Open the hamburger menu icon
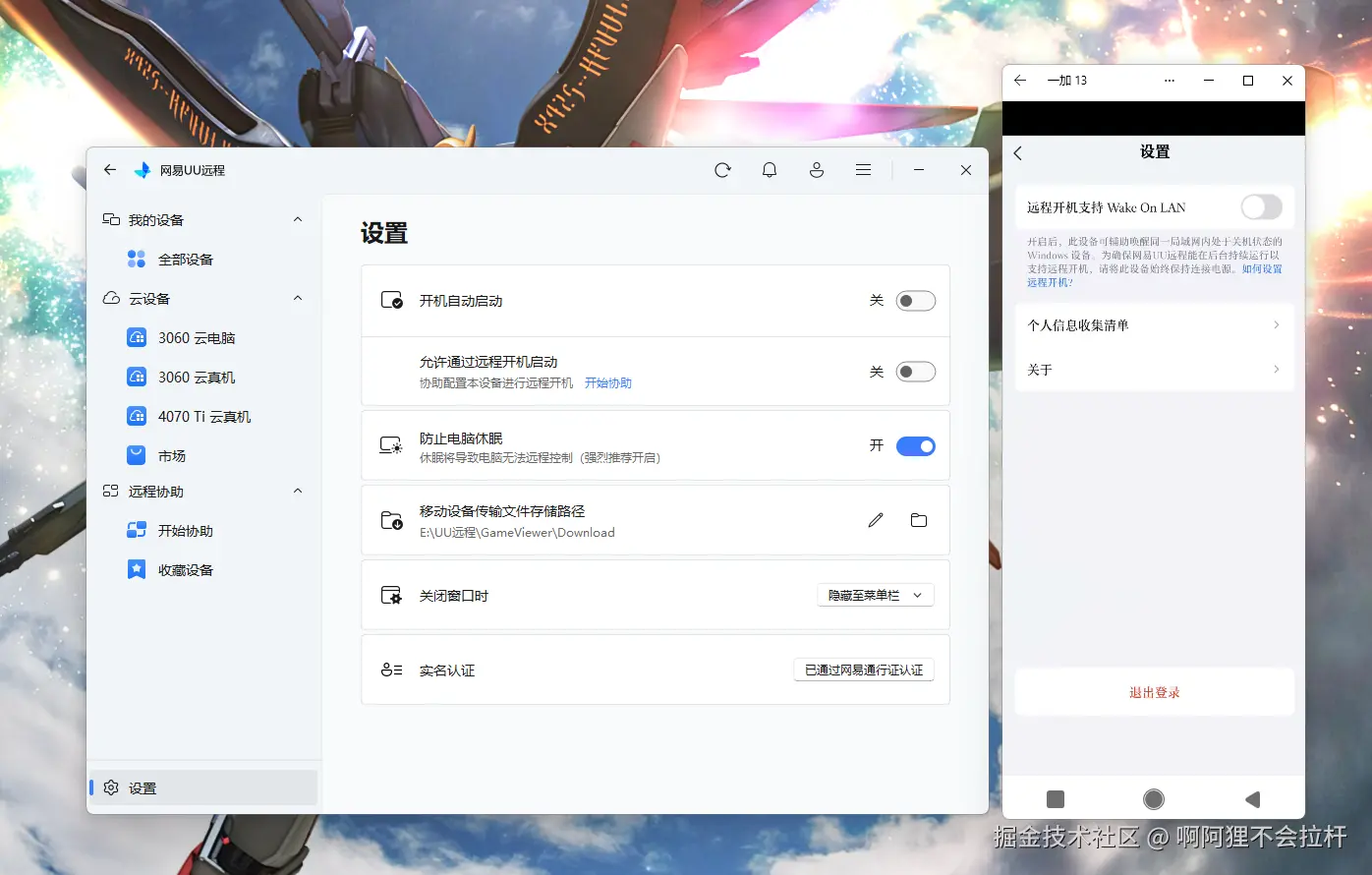The image size is (1372, 875). [863, 170]
